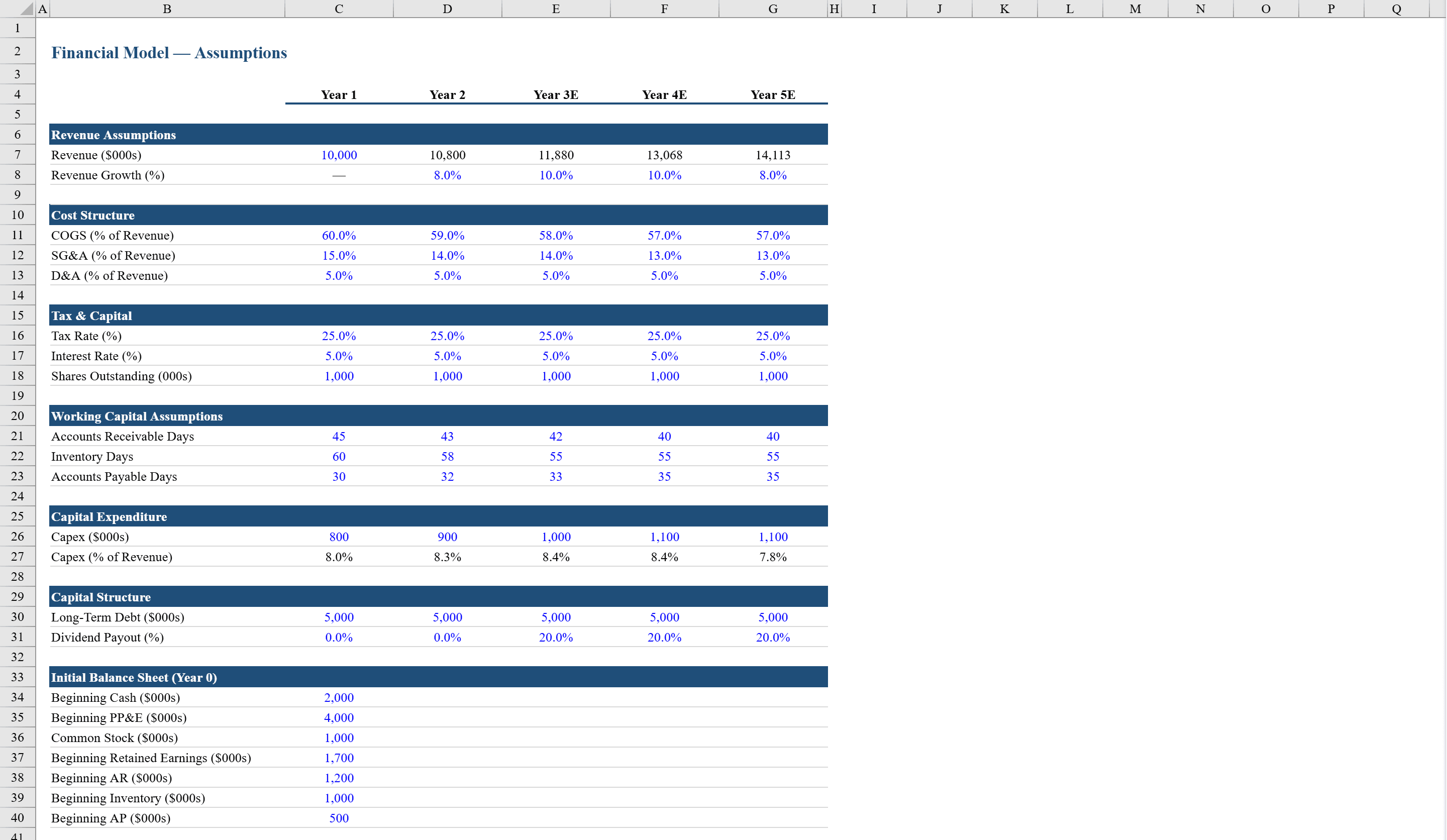Screen dimensions: 1447x840
Task: Click the Year 1 COGS cell showing 60.0%
Action: [339, 235]
